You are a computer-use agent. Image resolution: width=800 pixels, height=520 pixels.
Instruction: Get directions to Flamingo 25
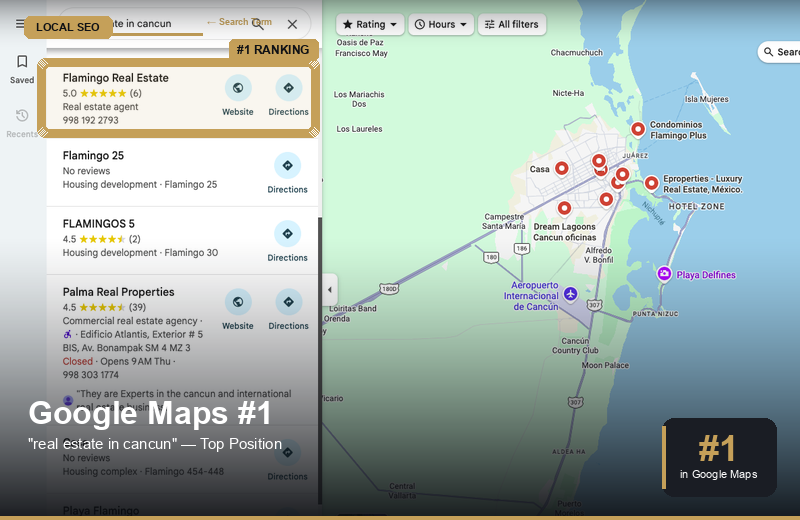pos(288,166)
